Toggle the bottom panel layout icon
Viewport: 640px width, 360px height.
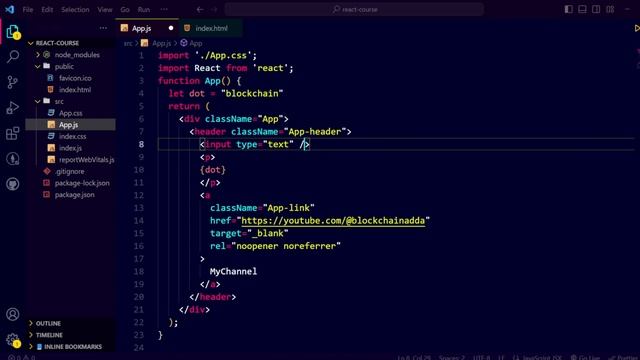pos(582,9)
